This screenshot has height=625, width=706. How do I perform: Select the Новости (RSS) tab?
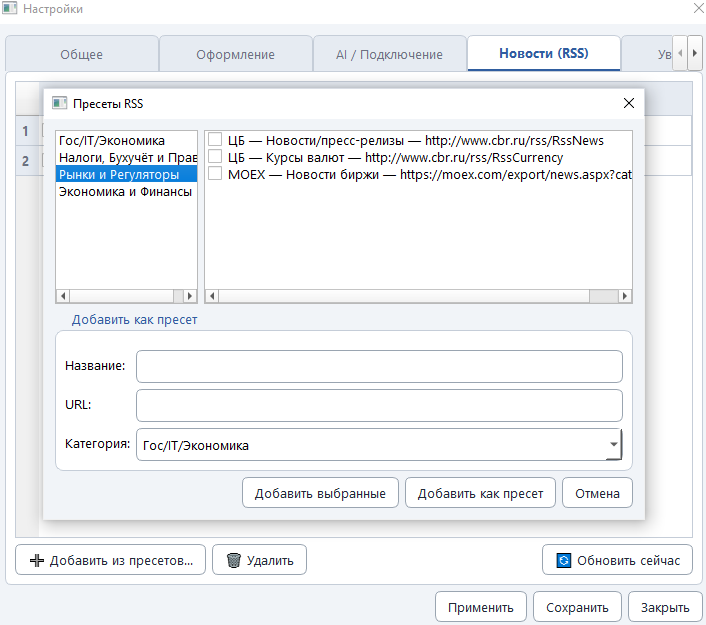pos(544,53)
